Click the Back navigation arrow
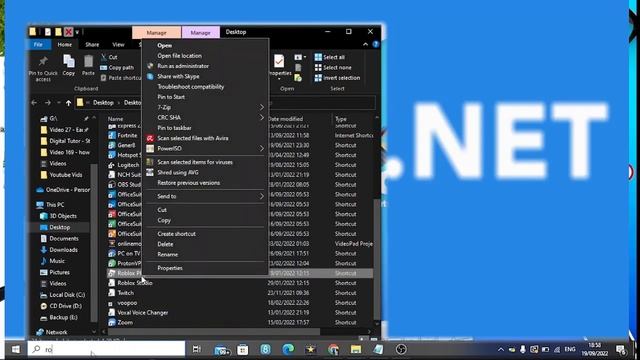This screenshot has width=640, height=360. point(34,103)
